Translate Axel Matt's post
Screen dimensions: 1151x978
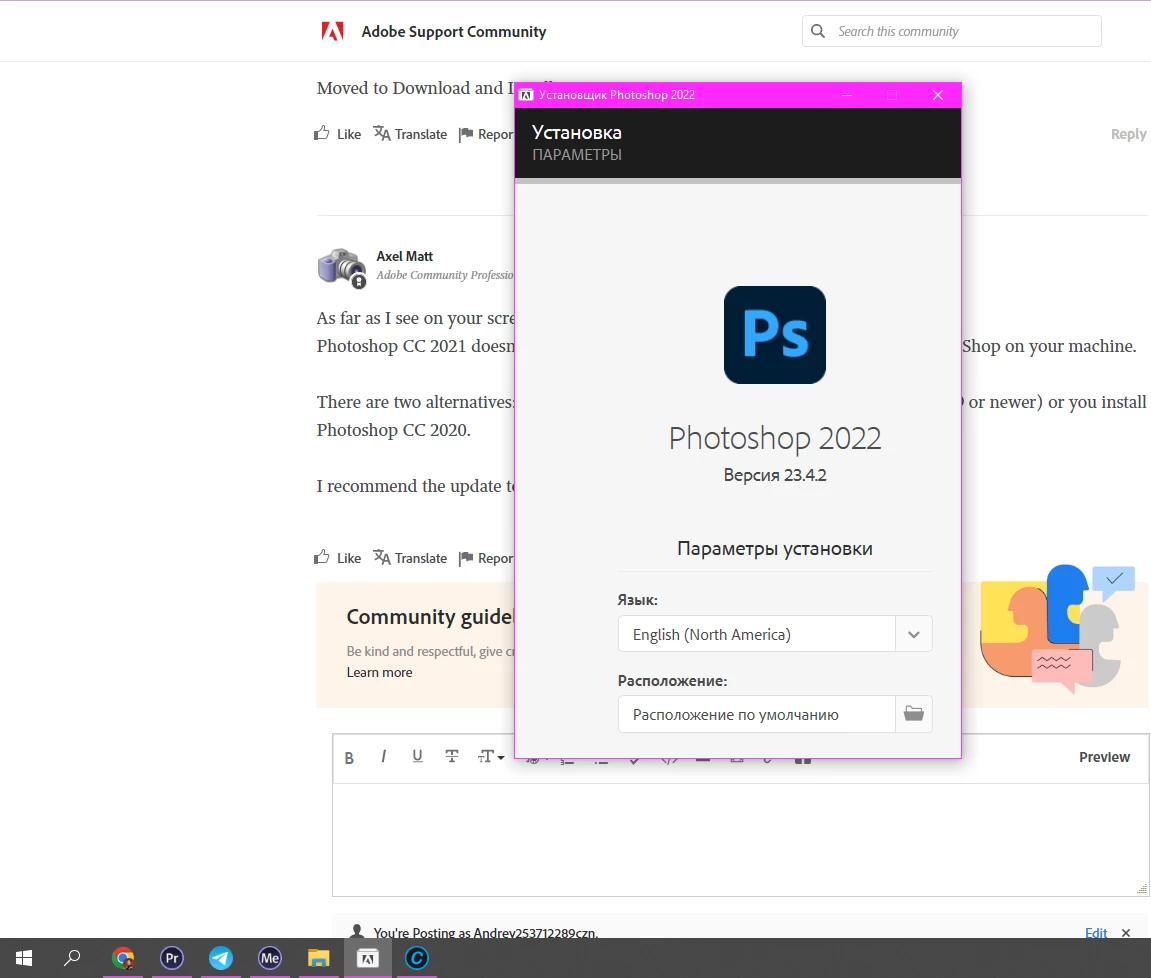coord(410,557)
